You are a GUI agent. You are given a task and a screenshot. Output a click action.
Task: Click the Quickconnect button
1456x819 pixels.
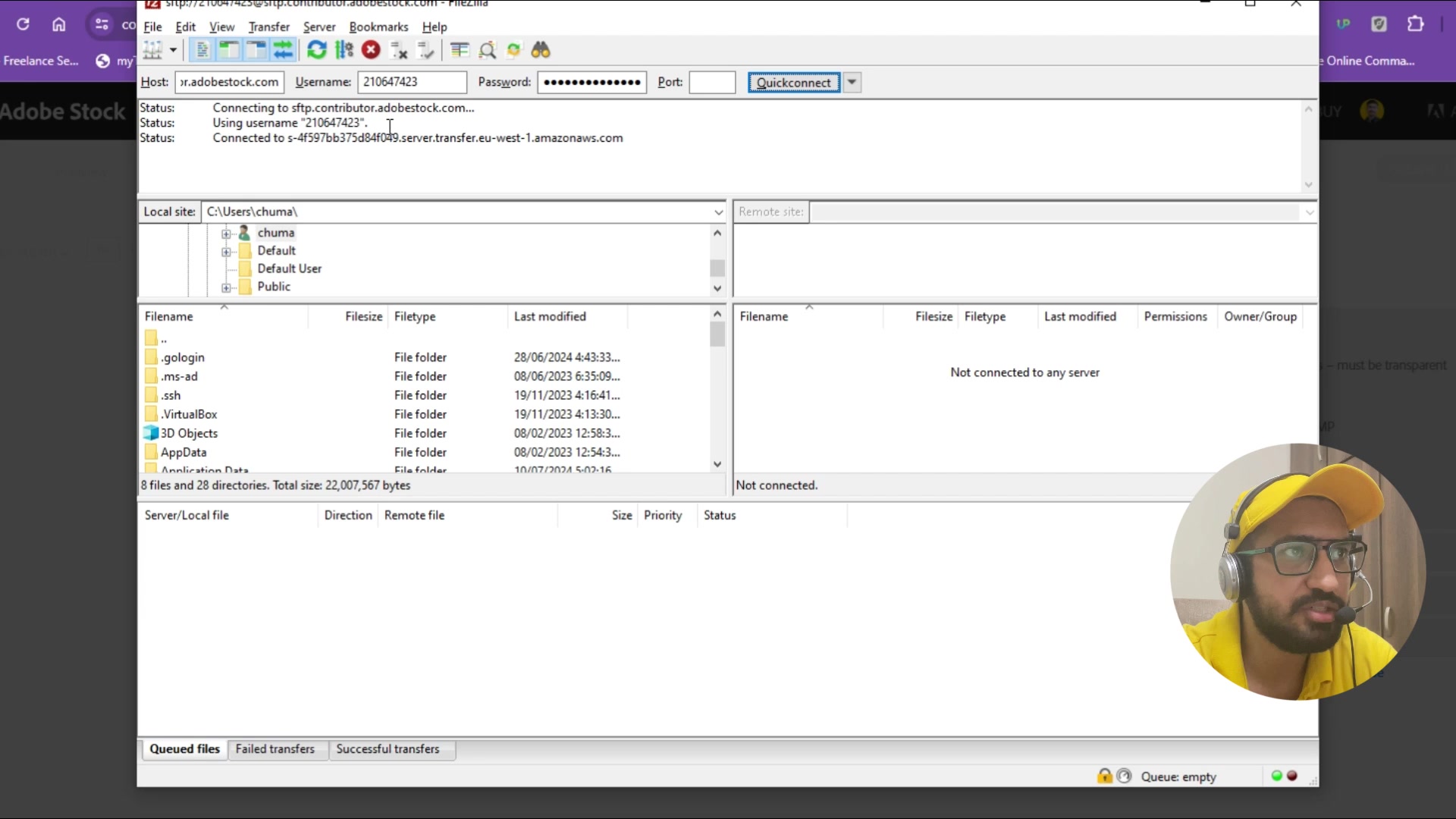tap(793, 83)
